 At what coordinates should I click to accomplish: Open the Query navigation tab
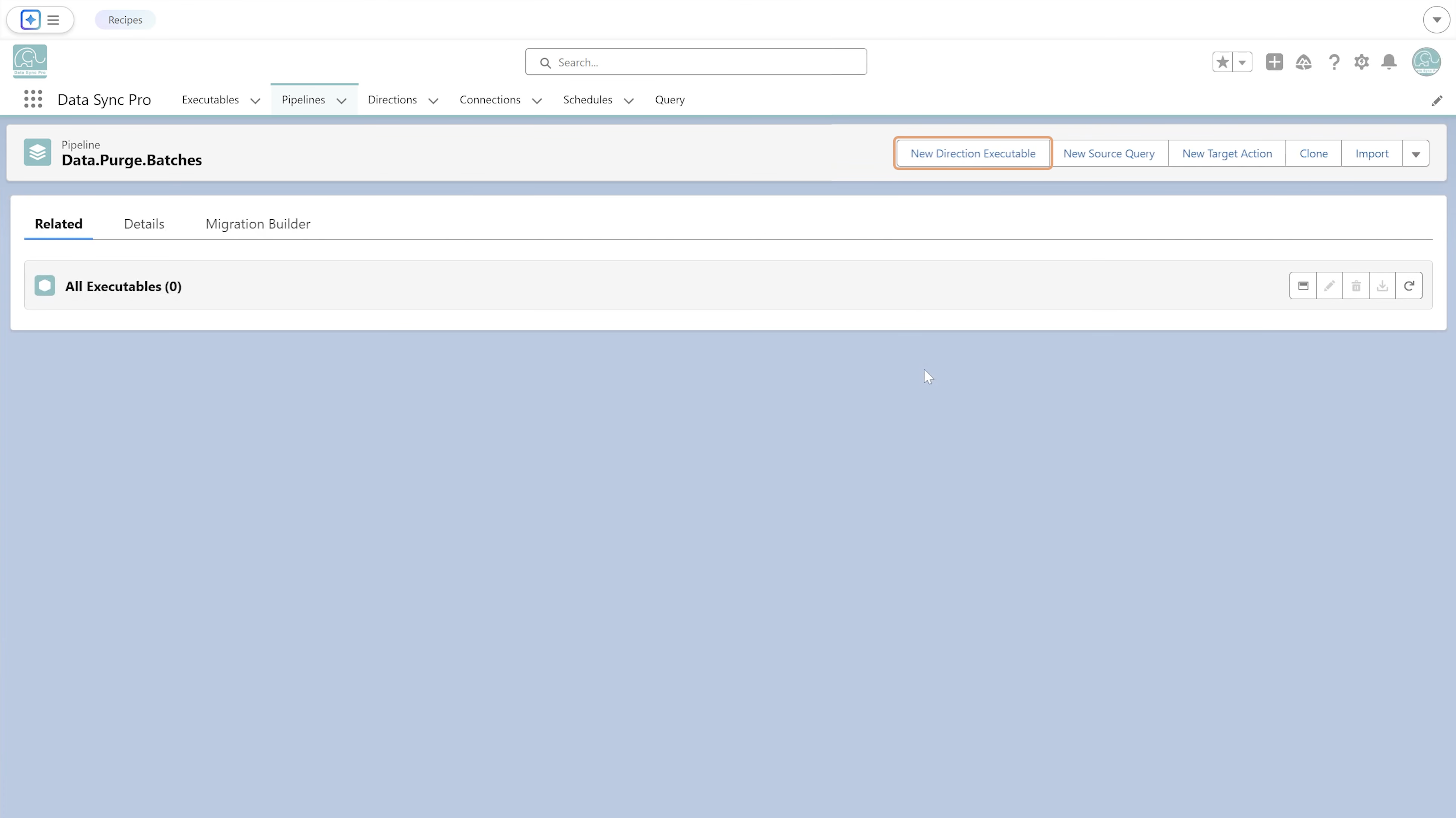670,99
